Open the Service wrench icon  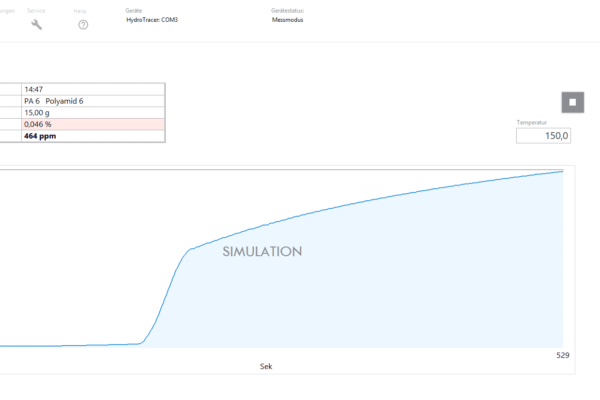click(37, 24)
